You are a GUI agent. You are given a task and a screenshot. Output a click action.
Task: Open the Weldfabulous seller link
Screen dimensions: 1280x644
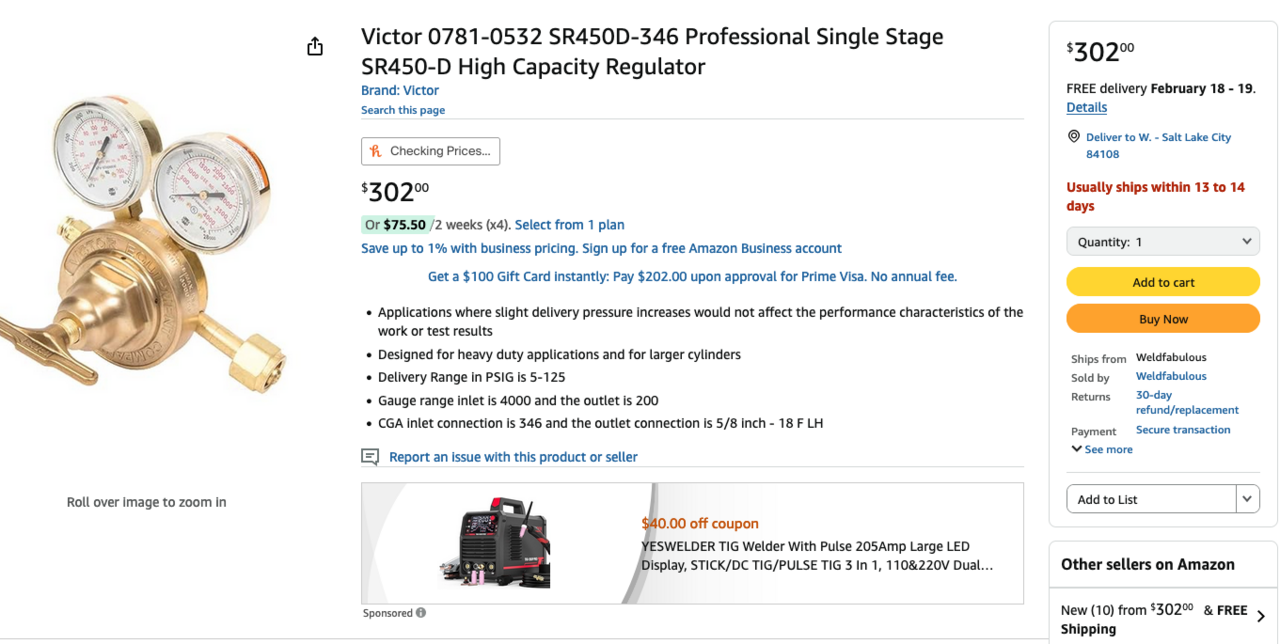1171,376
